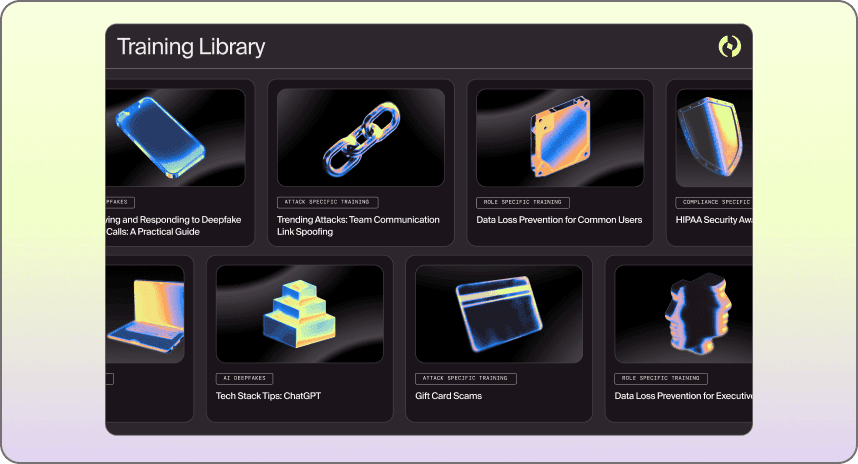858x464 pixels.
Task: Open Data Loss Prevention for Common Users title
Action: [x=559, y=220]
